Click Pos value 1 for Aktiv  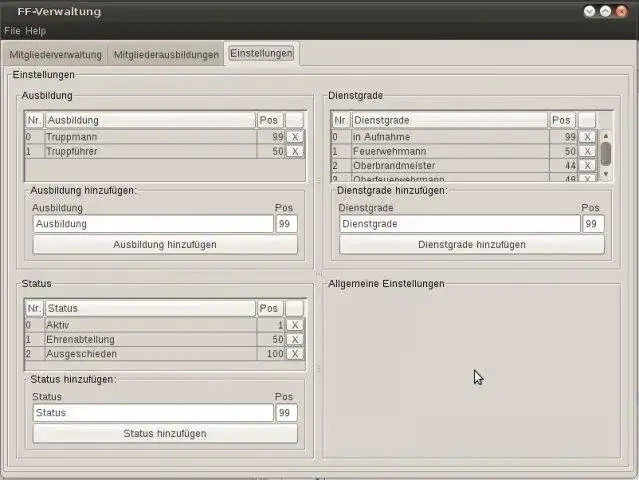click(x=271, y=325)
